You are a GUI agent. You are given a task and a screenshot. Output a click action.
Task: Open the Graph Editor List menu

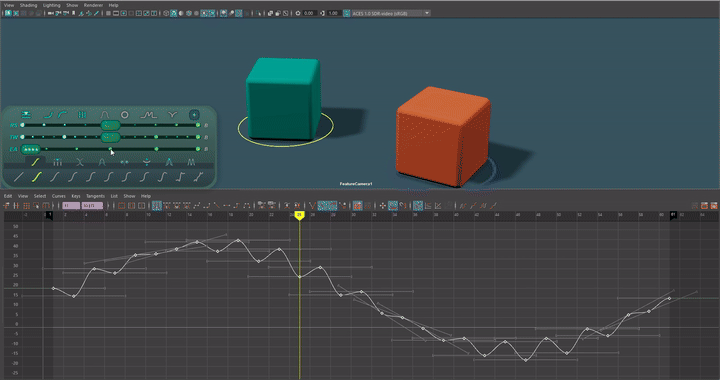[x=114, y=196]
